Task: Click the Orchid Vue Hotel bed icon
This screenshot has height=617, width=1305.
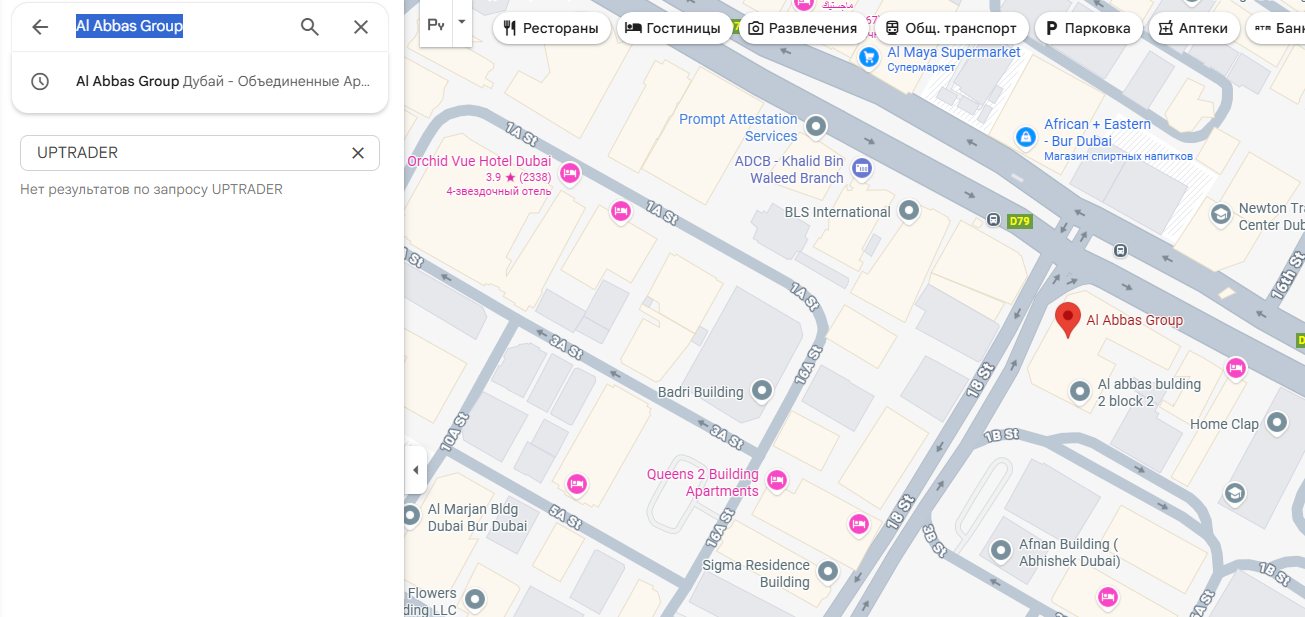Action: pos(570,173)
